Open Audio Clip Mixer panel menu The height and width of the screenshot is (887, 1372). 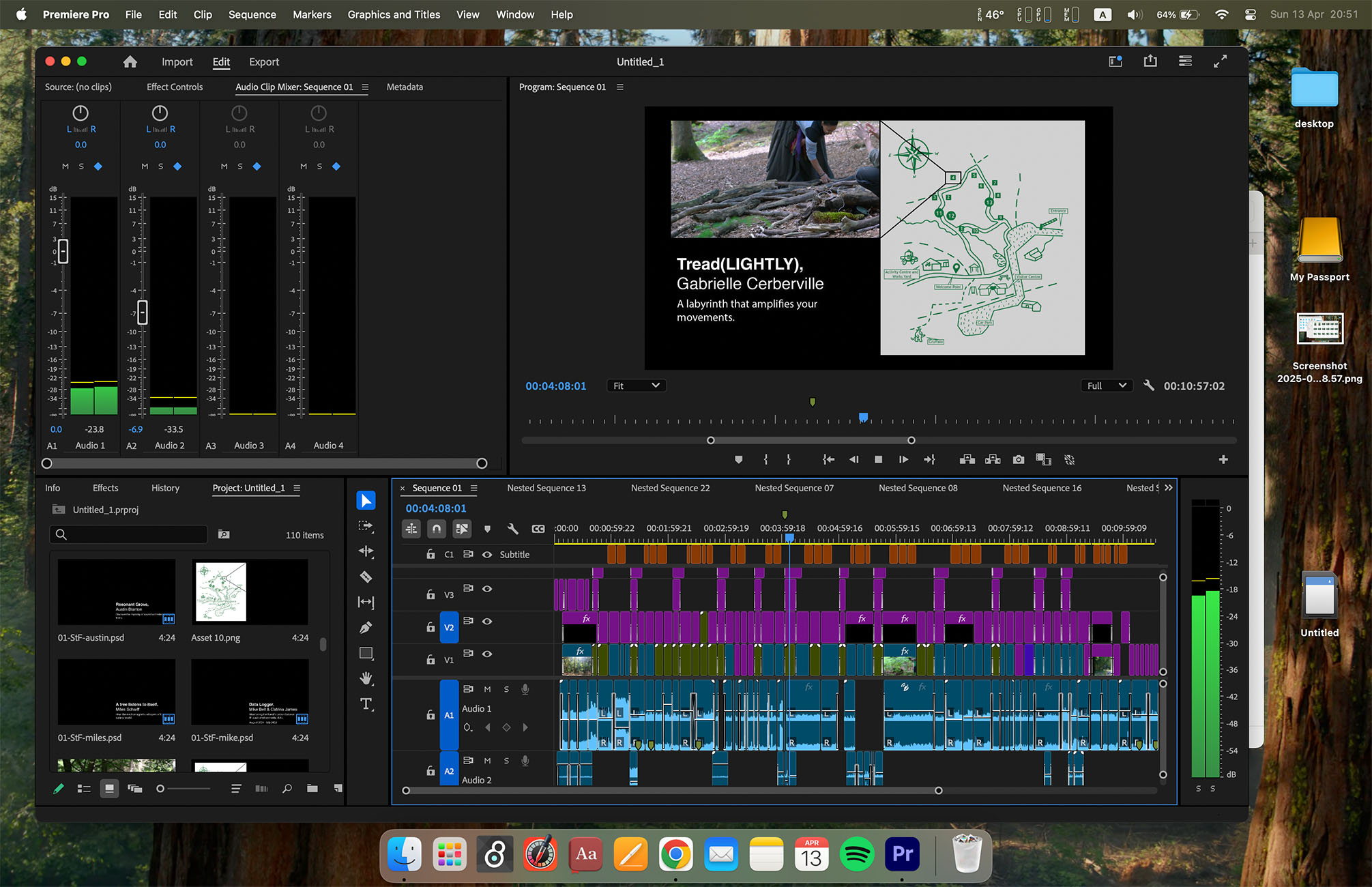click(365, 87)
